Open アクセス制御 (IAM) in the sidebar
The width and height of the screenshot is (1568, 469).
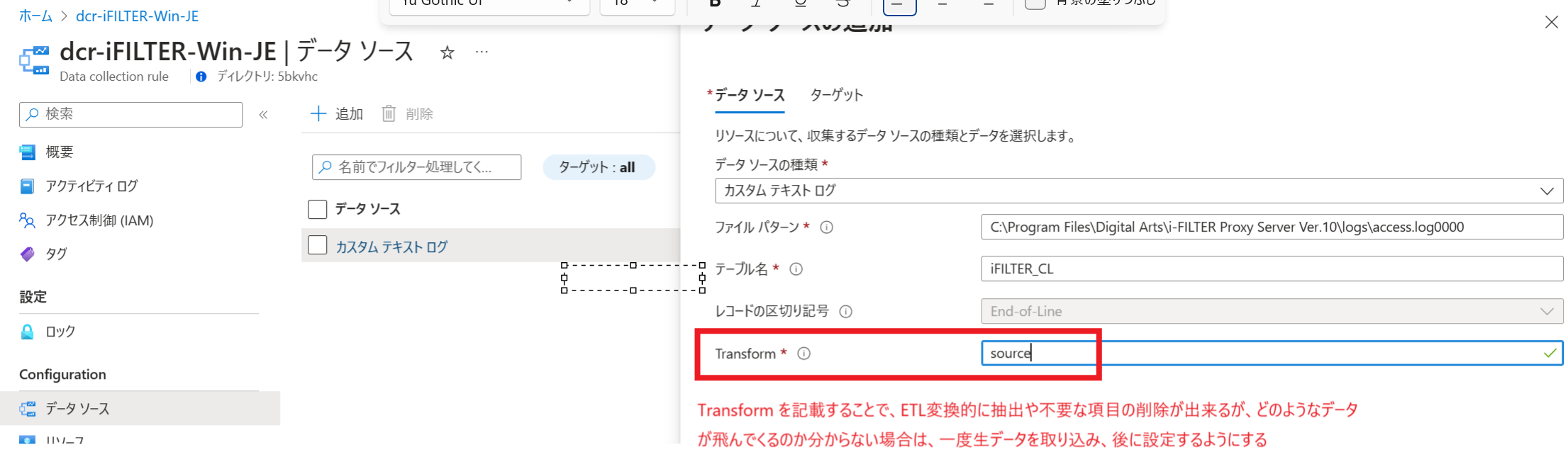tap(99, 220)
